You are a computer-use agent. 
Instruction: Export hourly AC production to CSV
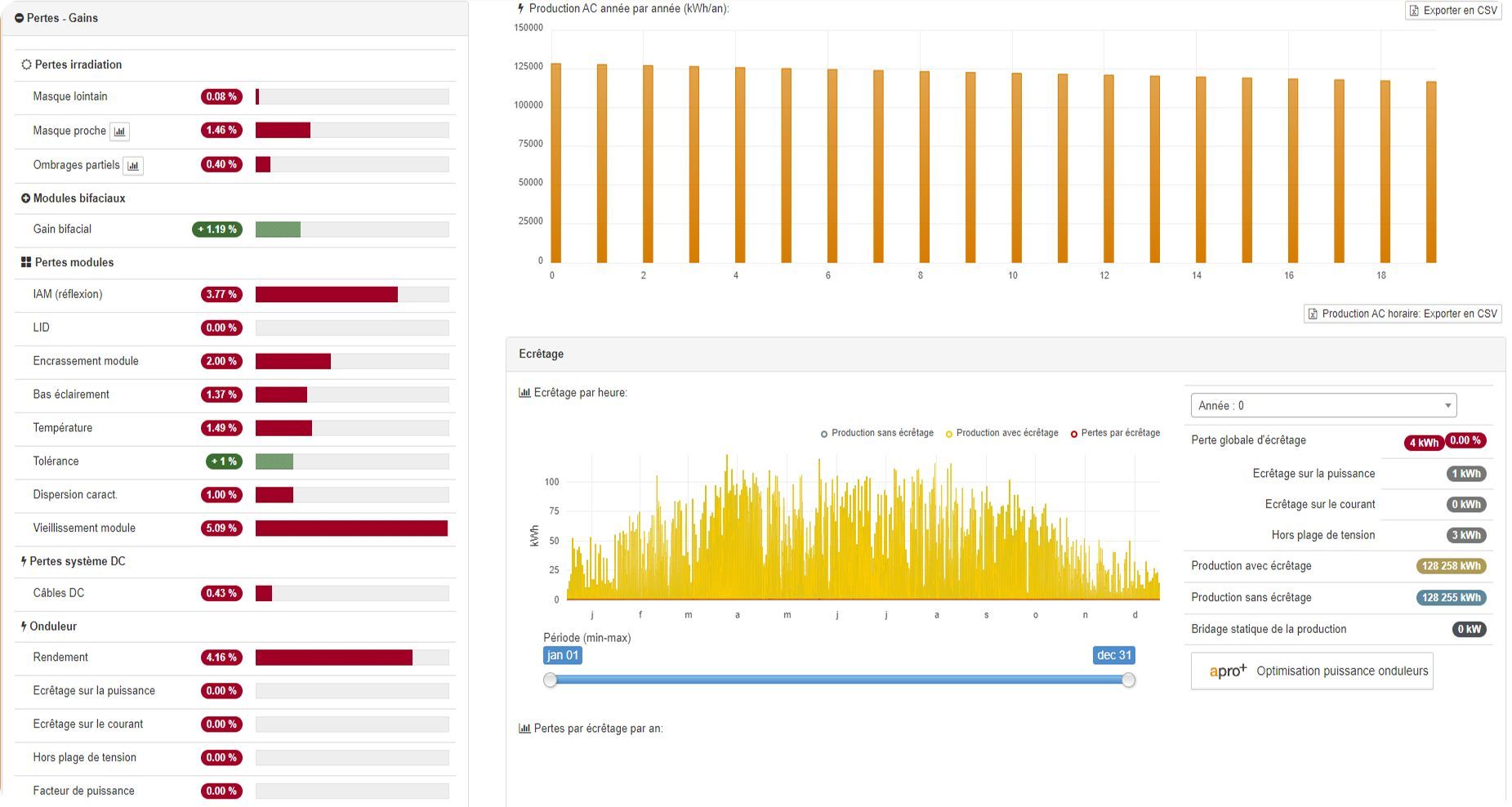[1402, 314]
